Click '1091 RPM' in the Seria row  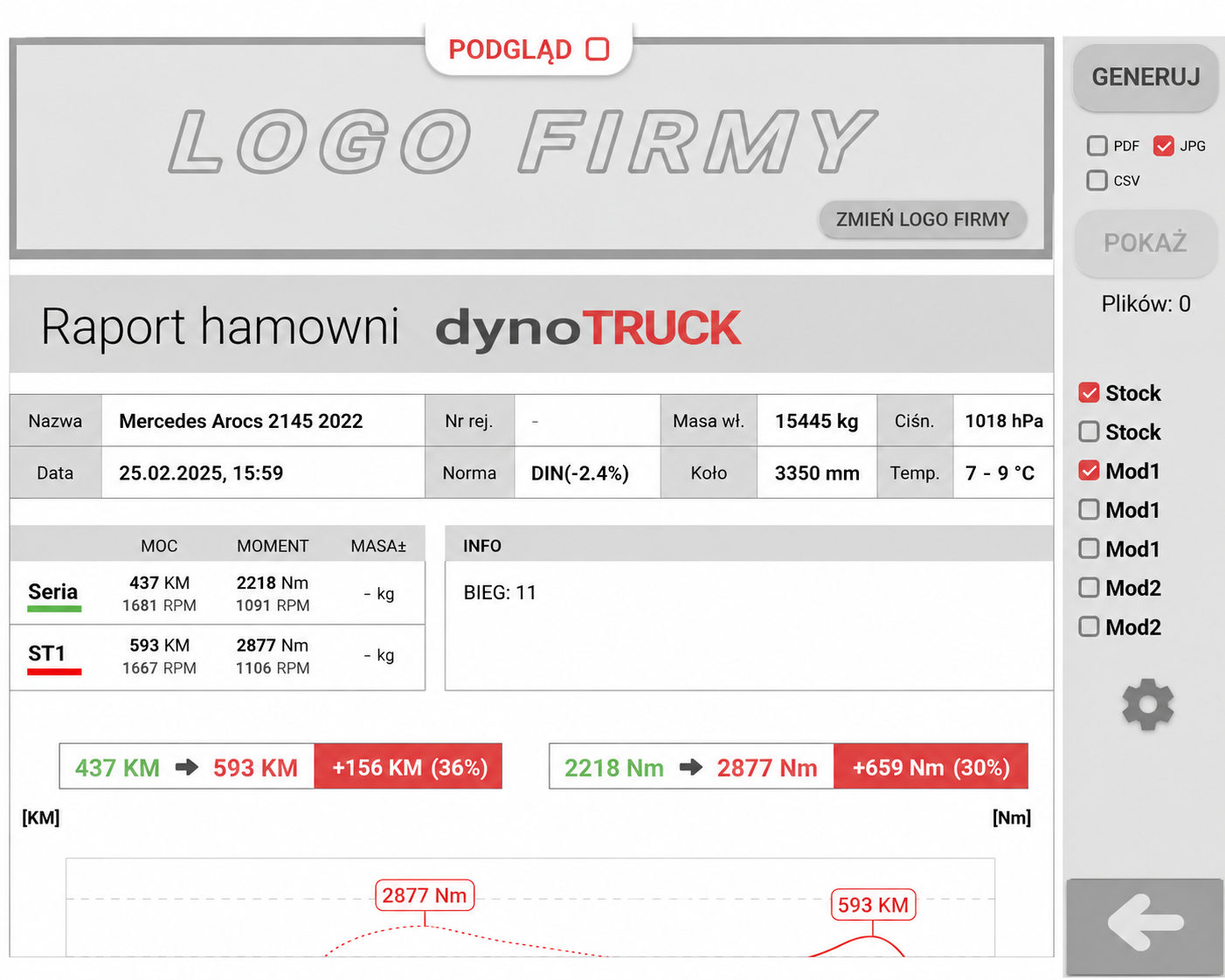pos(273,605)
